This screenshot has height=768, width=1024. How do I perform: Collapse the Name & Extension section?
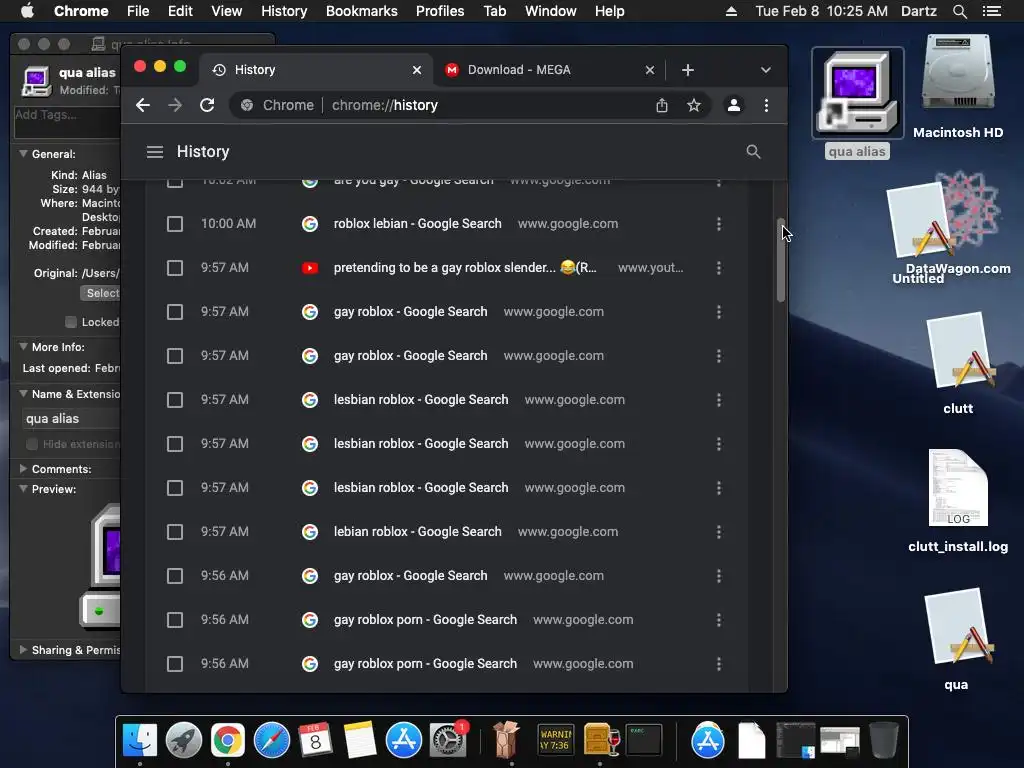click(x=23, y=394)
